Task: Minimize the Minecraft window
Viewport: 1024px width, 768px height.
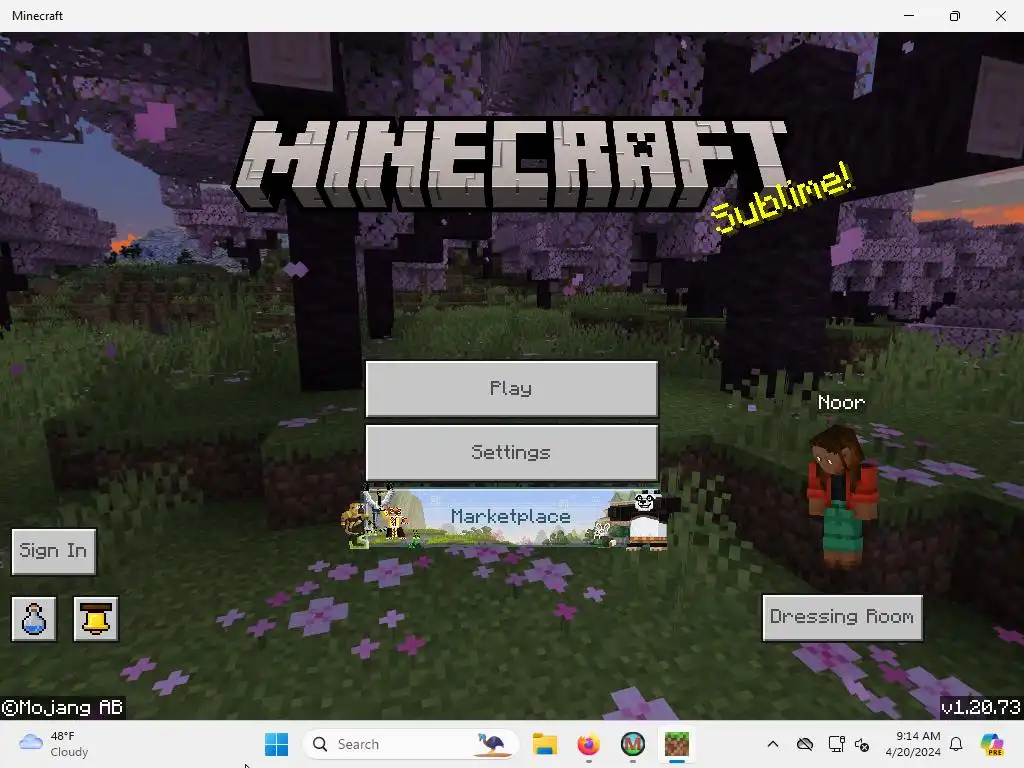Action: click(909, 16)
